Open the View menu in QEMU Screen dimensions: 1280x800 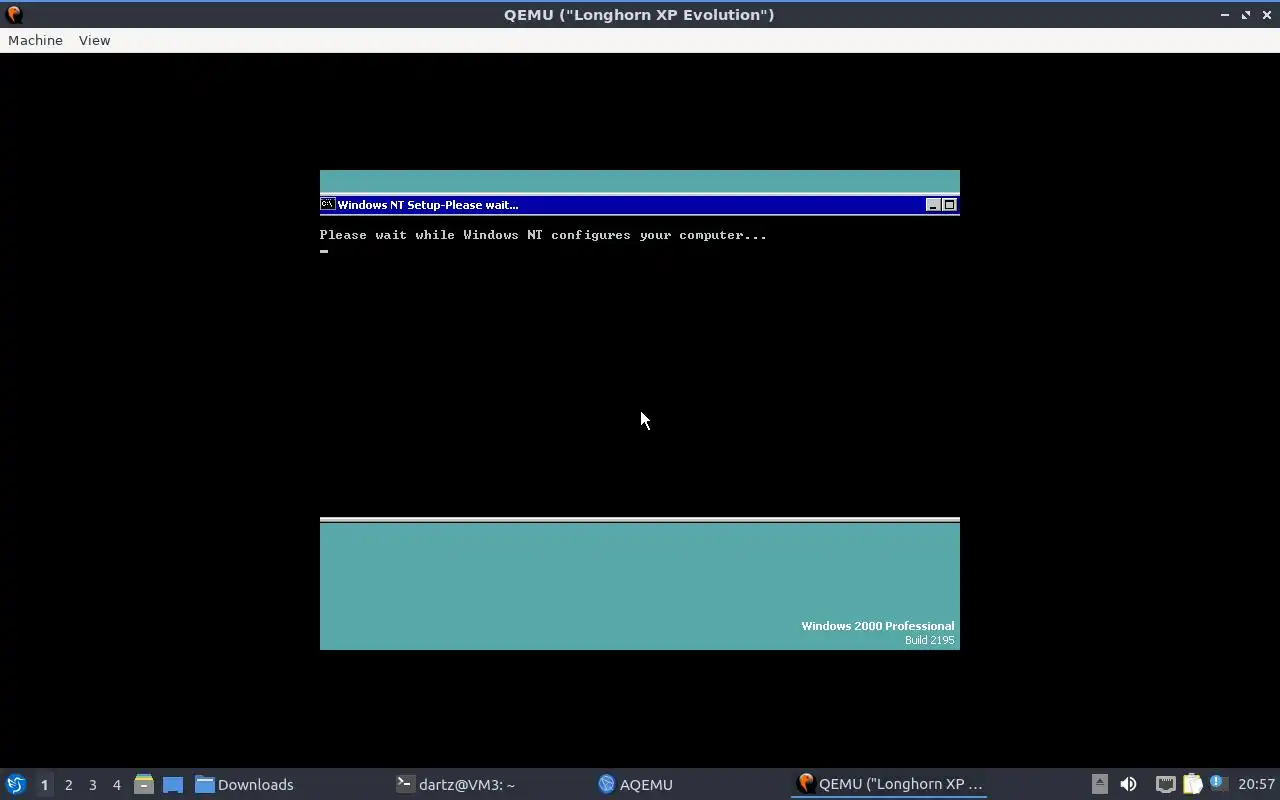94,40
